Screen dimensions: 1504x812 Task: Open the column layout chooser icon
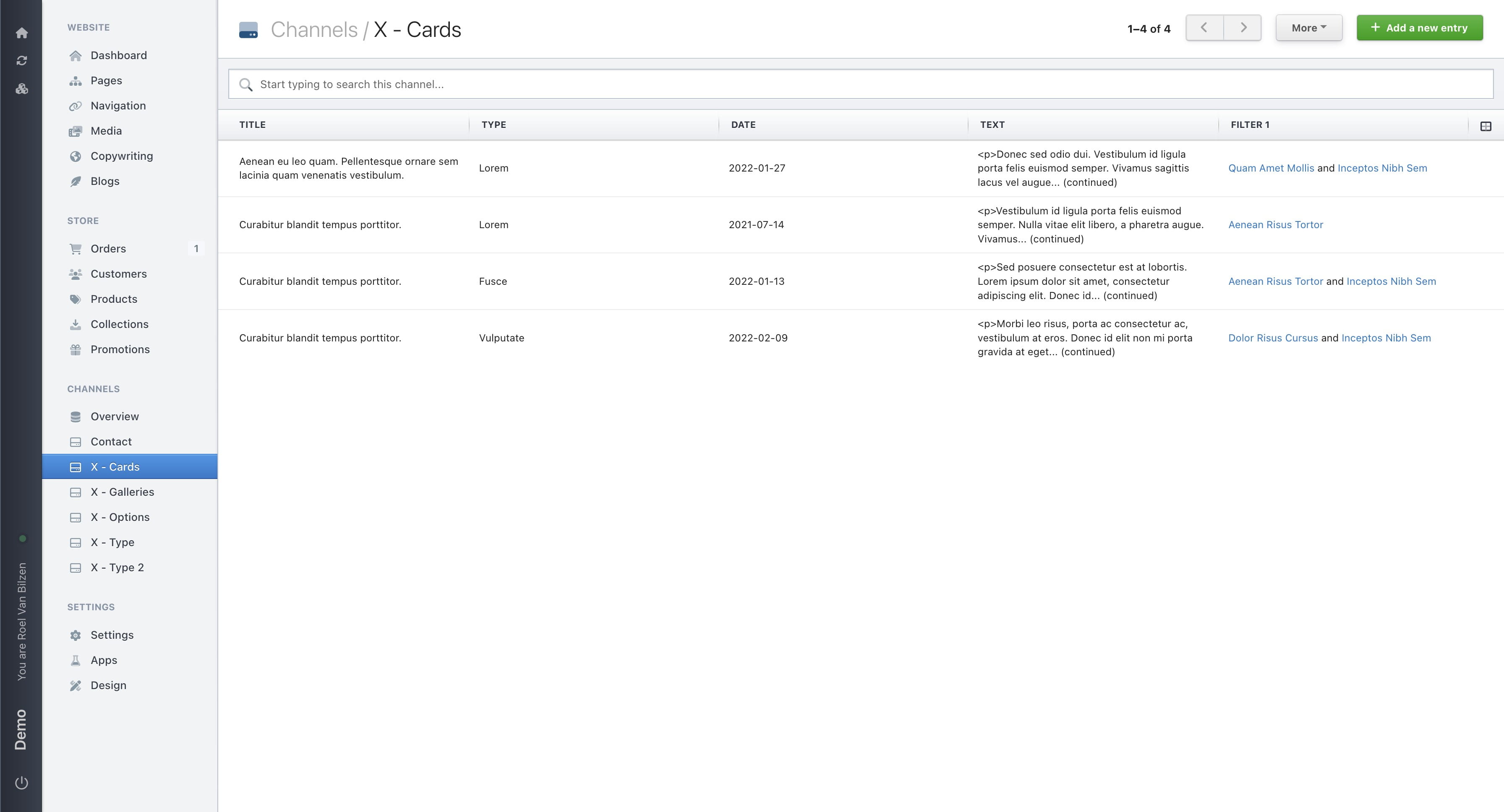coord(1485,126)
